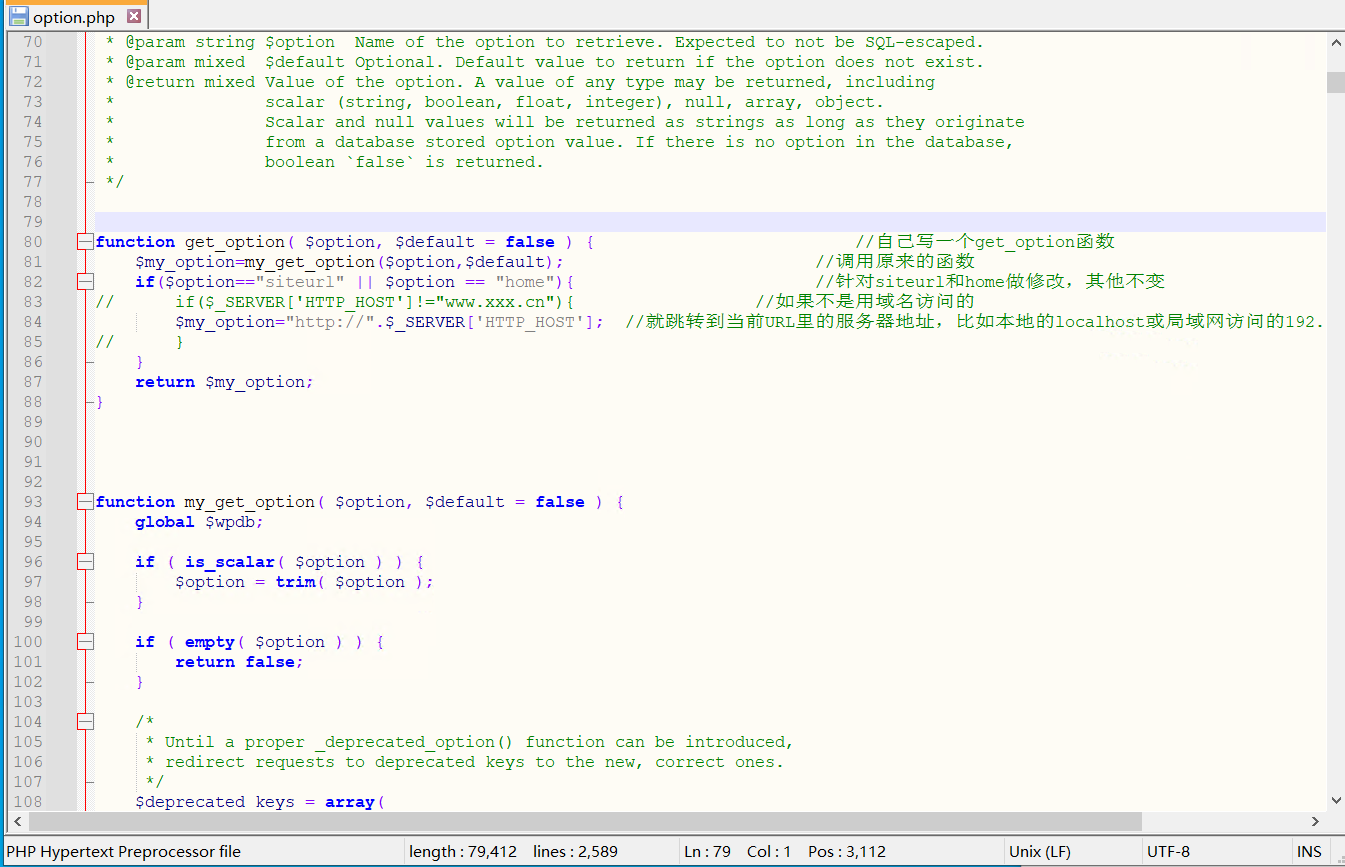Collapse the my_get_option function at line 93
This screenshot has width=1345, height=867.
pyautogui.click(x=85, y=502)
